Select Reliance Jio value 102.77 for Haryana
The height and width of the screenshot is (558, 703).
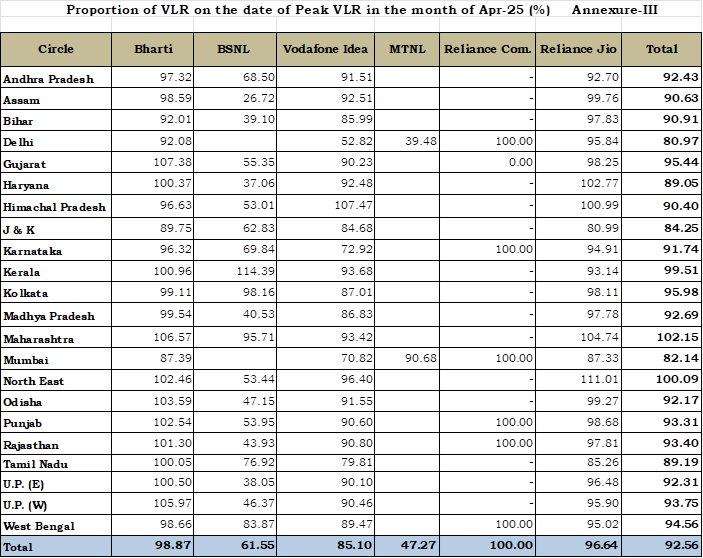(x=599, y=183)
